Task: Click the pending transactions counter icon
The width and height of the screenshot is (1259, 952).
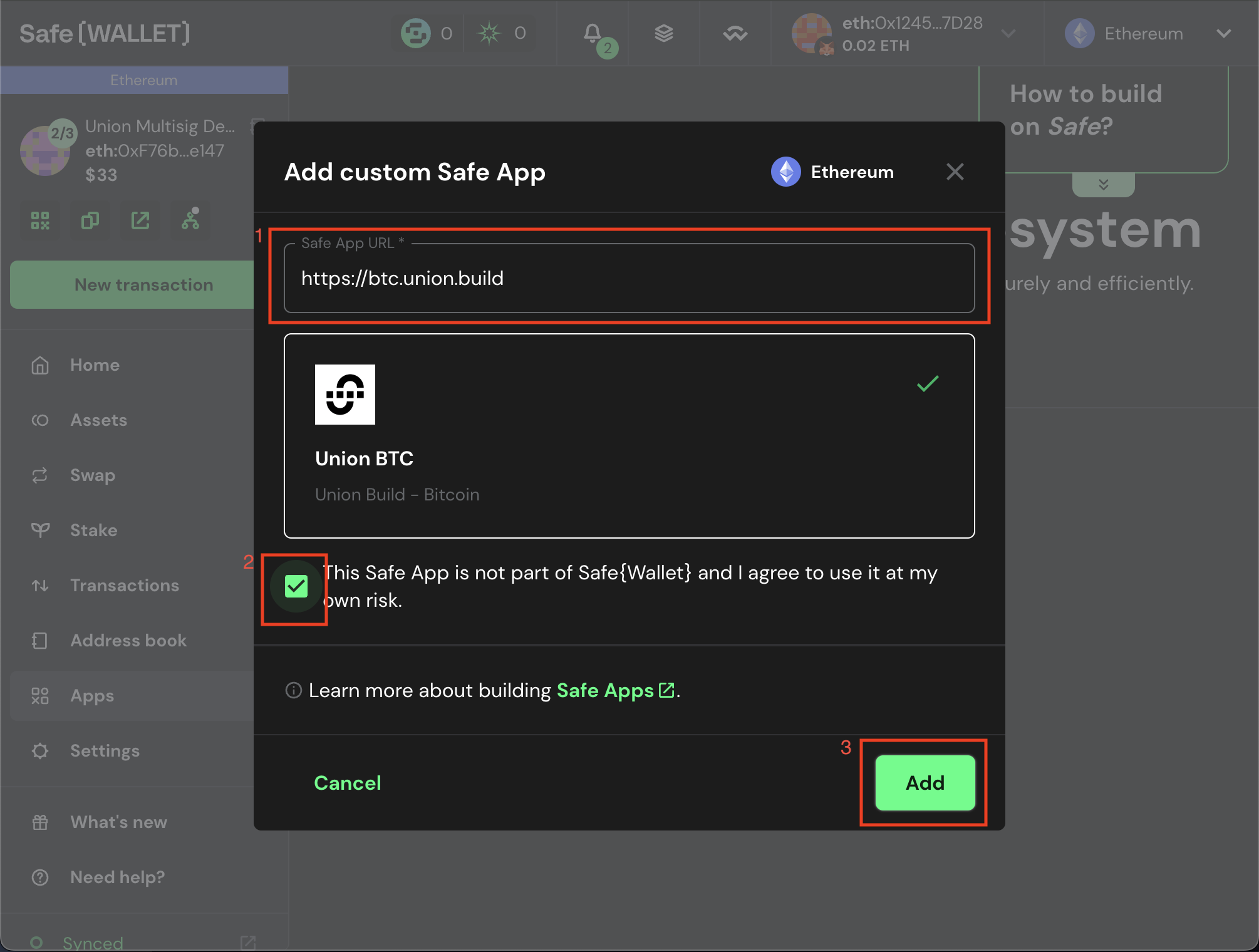Action: (x=416, y=33)
